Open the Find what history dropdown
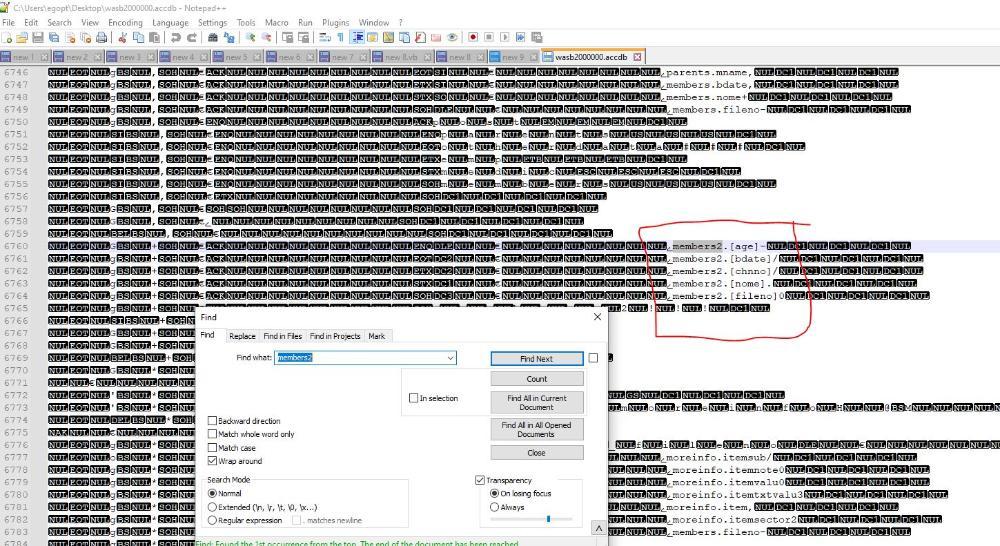 pyautogui.click(x=450, y=358)
